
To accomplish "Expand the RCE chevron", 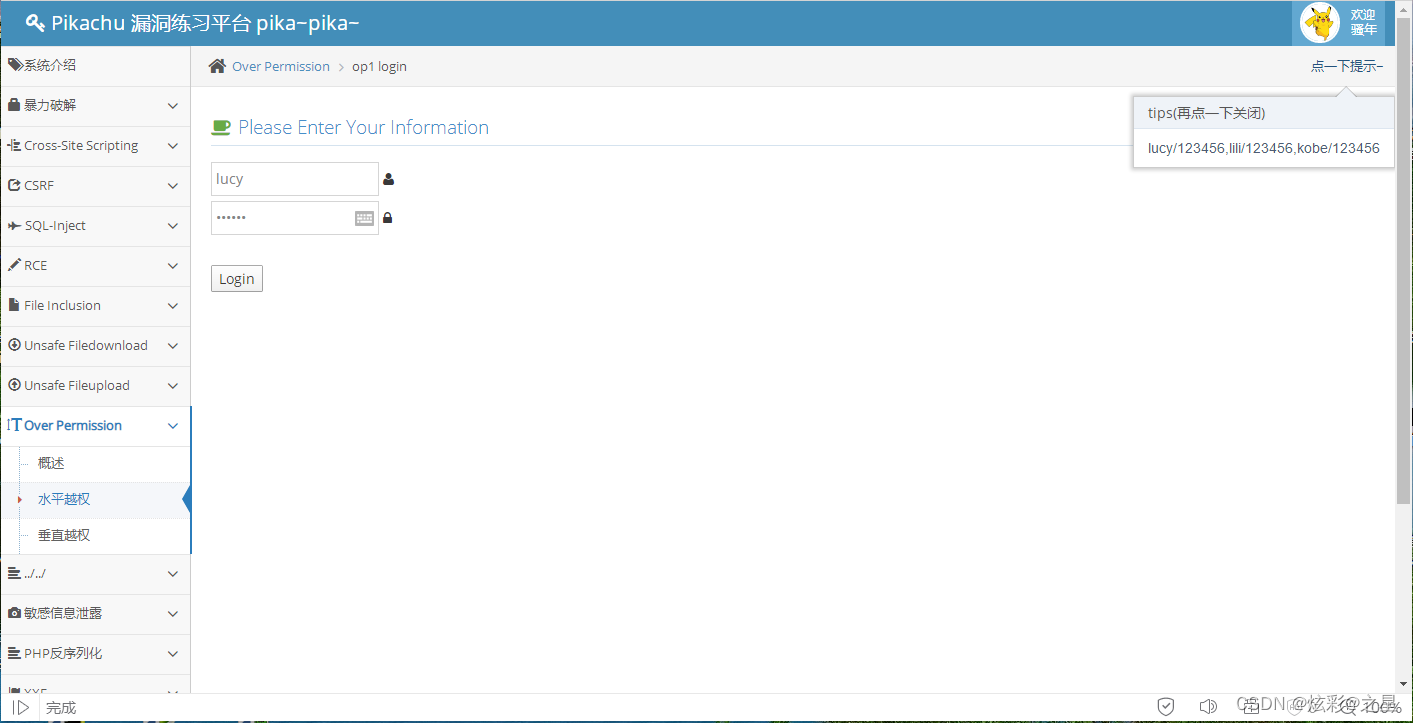I will pos(173,266).
